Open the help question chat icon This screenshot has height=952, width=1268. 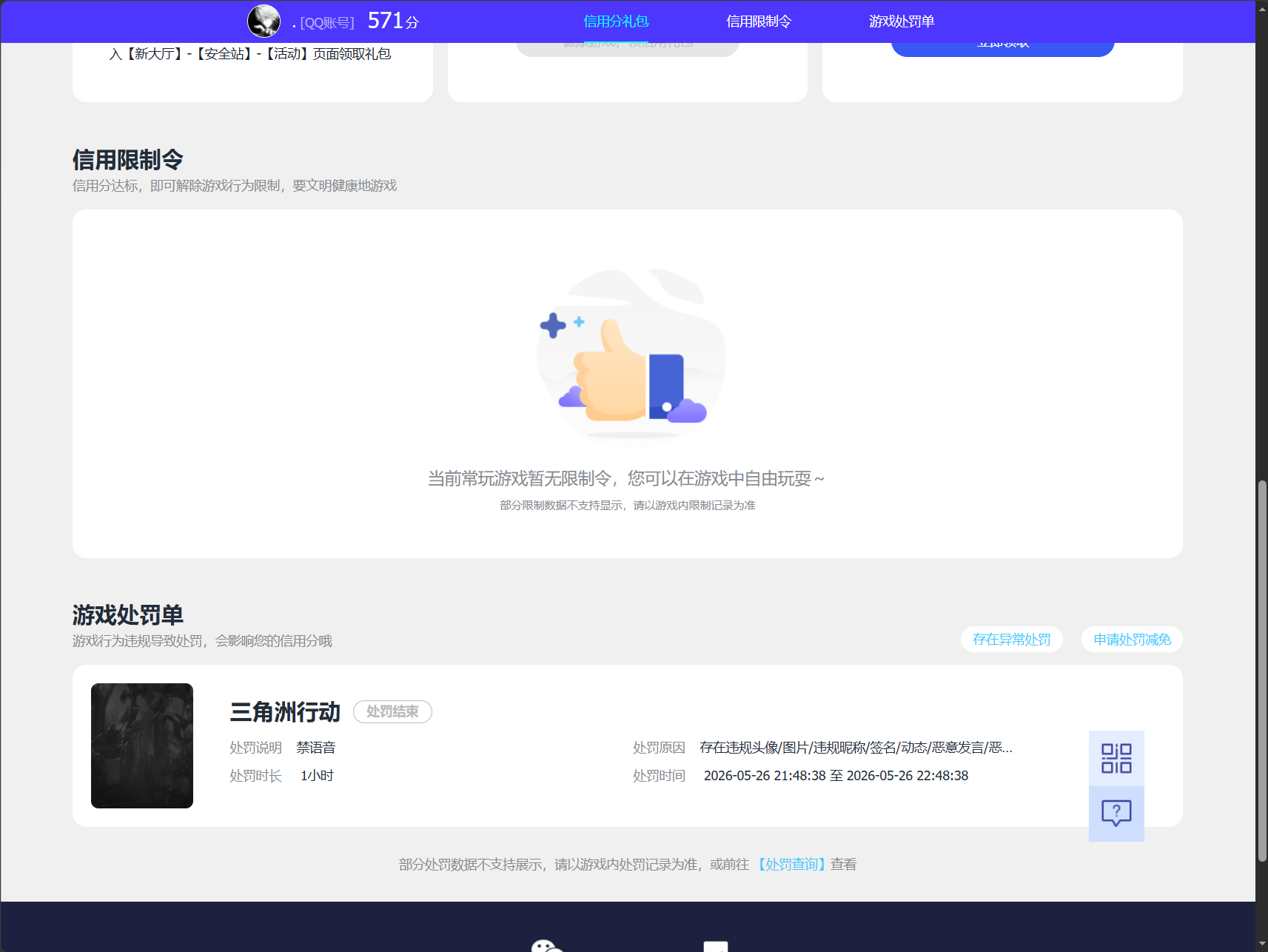tap(1116, 814)
